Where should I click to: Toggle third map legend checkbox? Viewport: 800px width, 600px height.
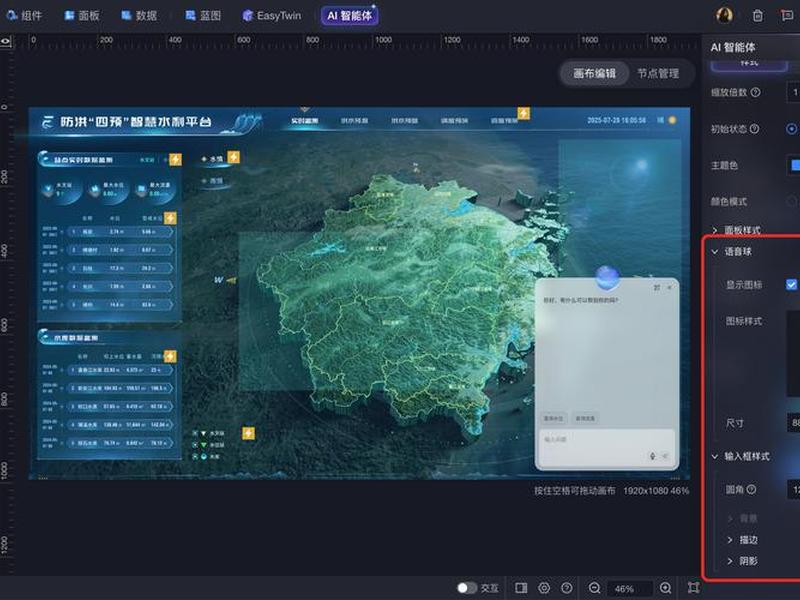(x=195, y=457)
